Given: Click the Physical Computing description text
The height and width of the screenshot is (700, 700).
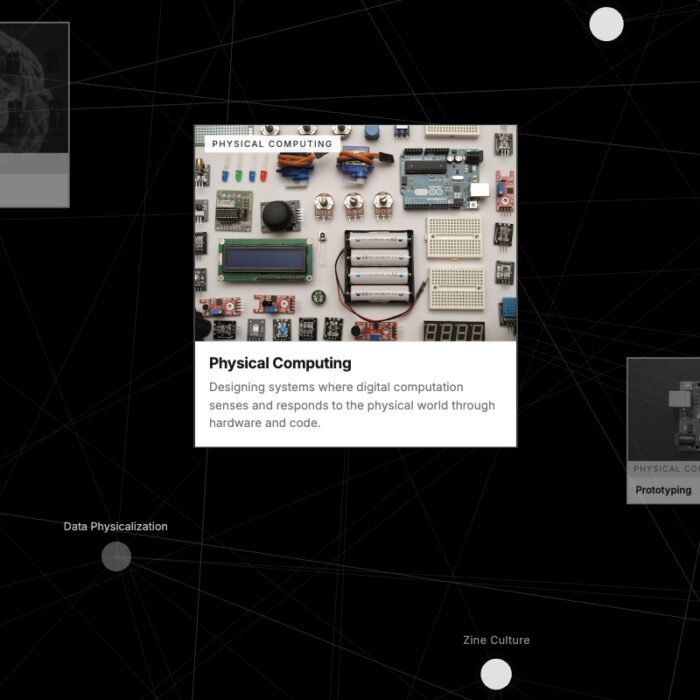Looking at the screenshot, I should coord(352,405).
